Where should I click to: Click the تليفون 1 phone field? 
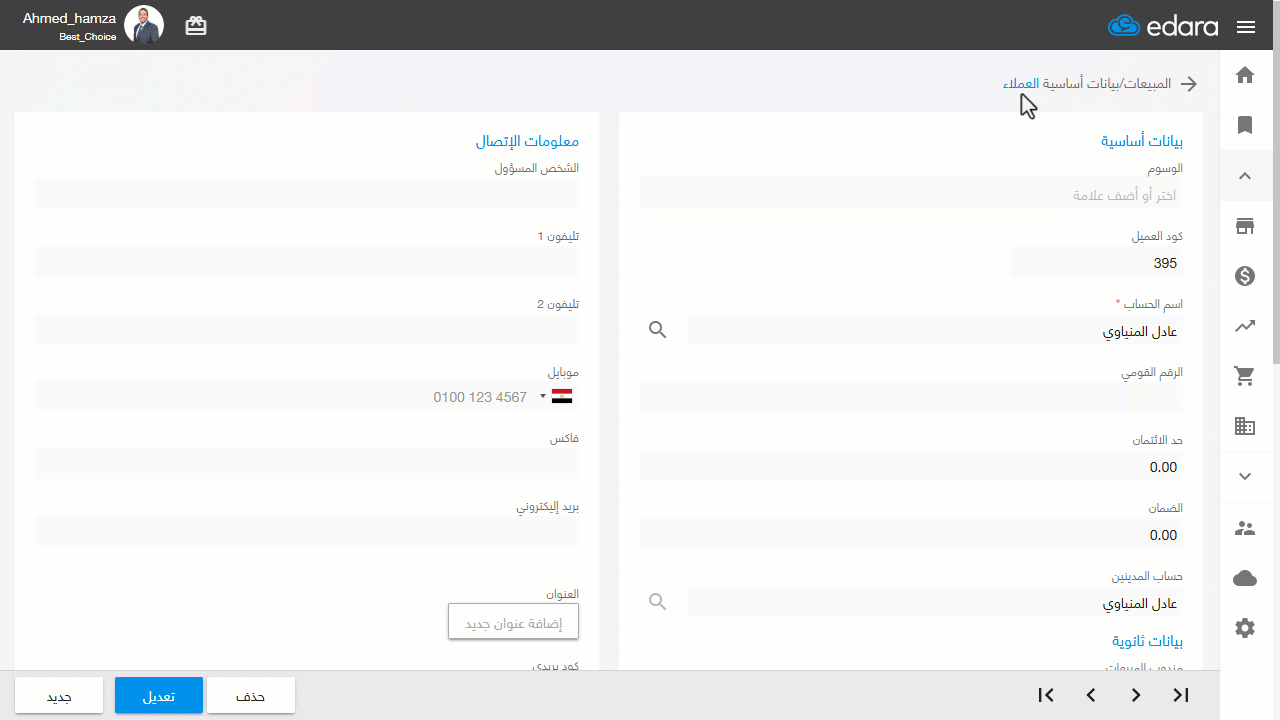(307, 262)
